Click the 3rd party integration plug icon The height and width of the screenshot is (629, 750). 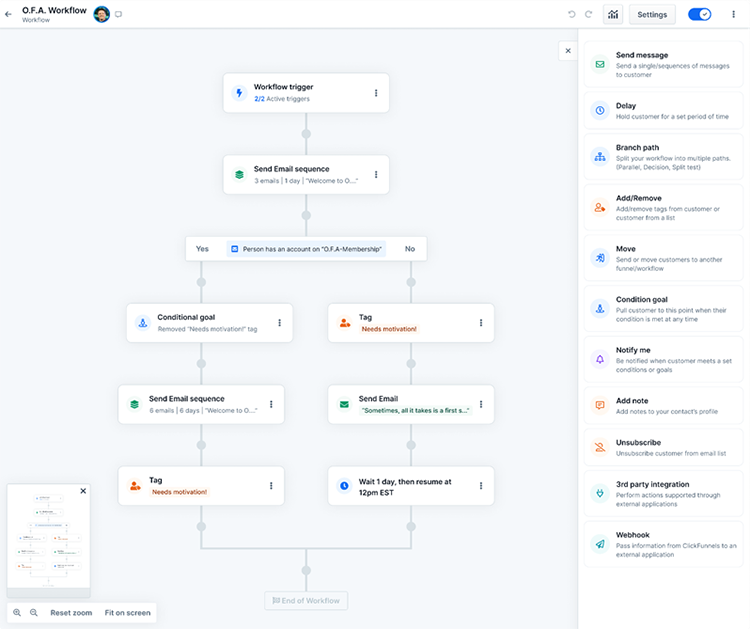click(x=600, y=493)
